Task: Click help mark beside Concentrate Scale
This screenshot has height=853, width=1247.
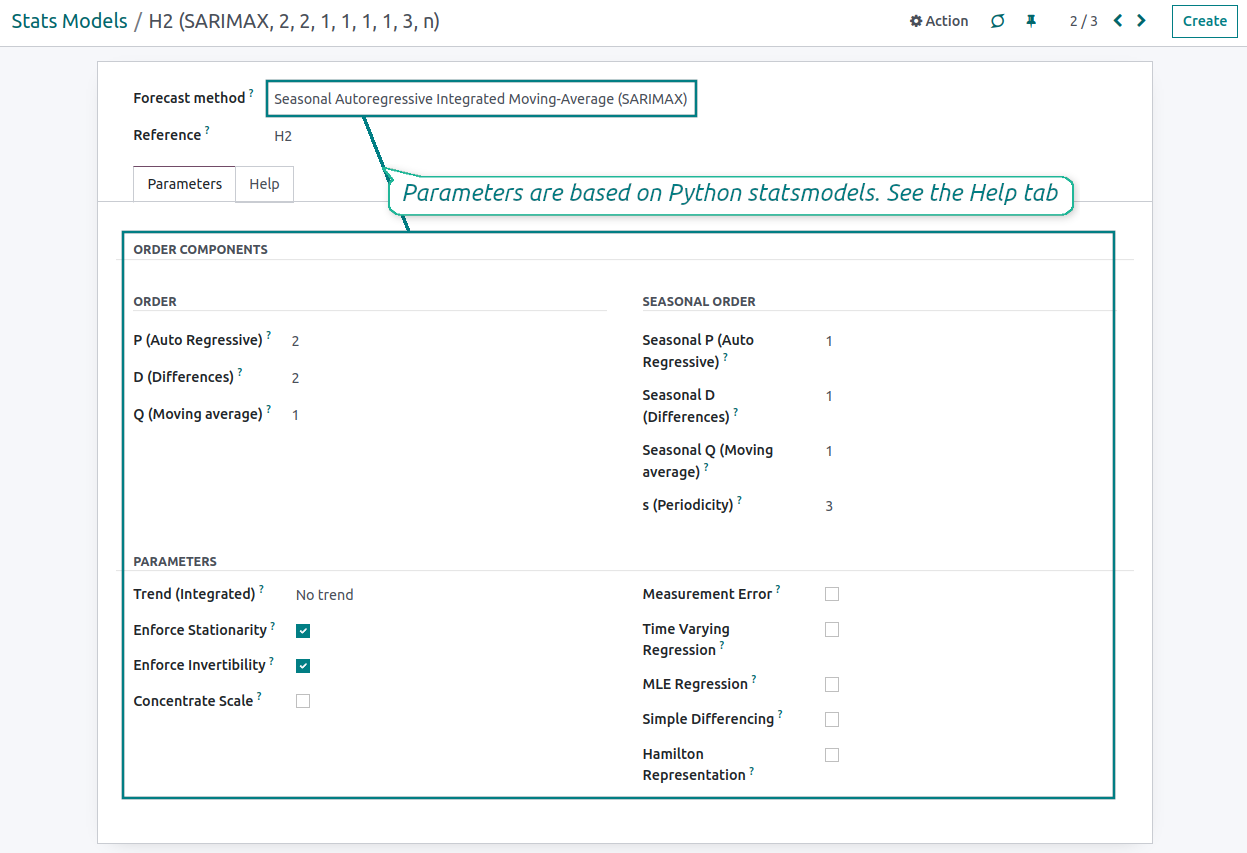Action: coord(259,696)
